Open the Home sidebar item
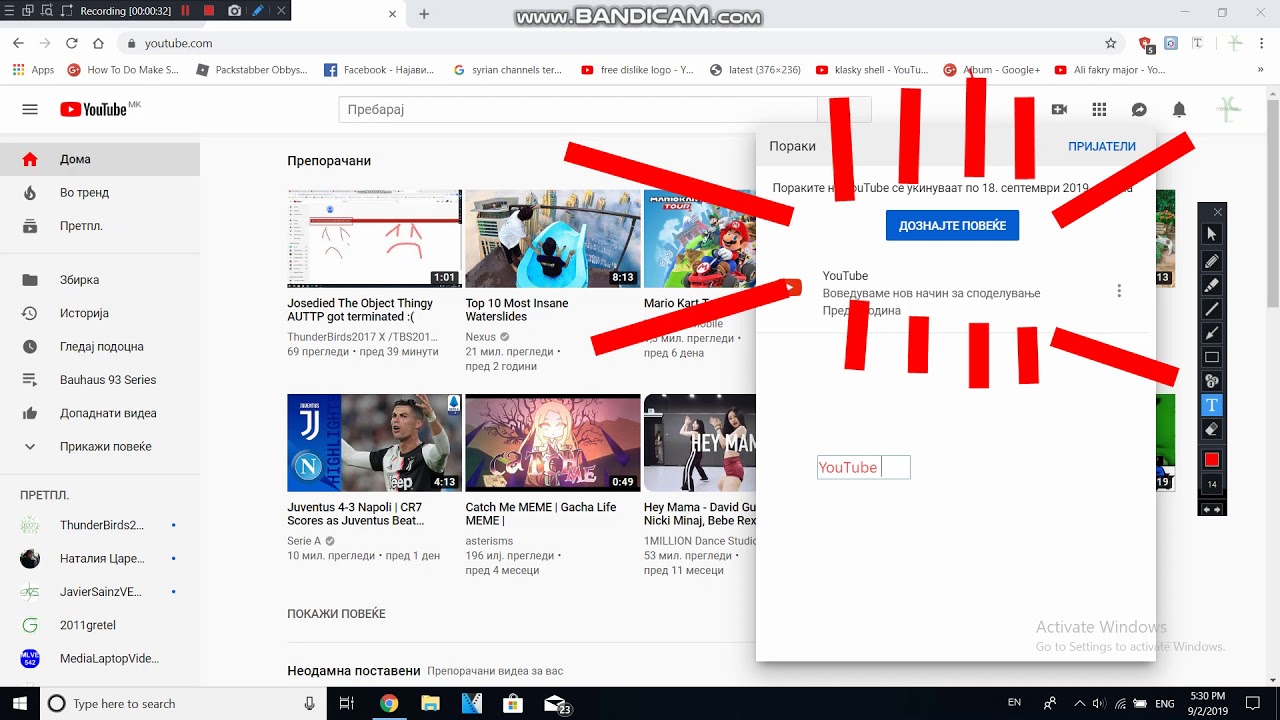 [x=100, y=159]
